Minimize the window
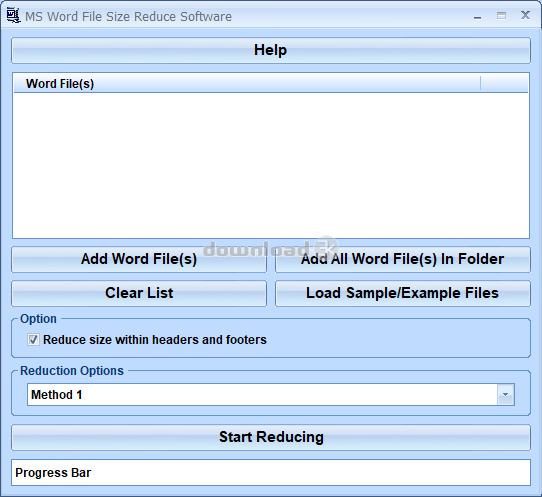Viewport: 542px width, 497px height. coord(478,16)
